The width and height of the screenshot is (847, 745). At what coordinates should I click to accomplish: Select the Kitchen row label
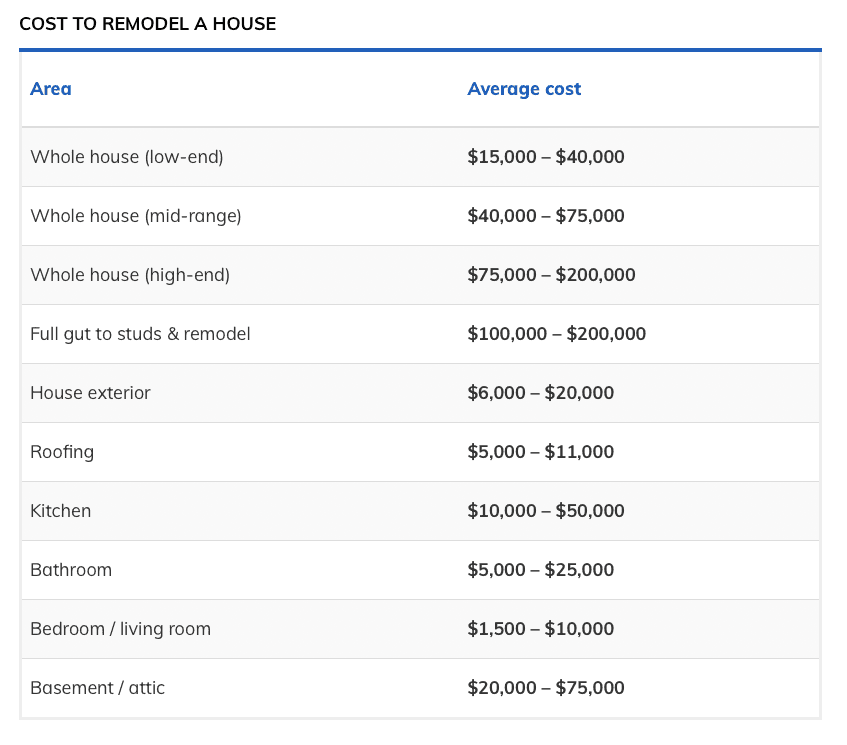click(x=61, y=511)
